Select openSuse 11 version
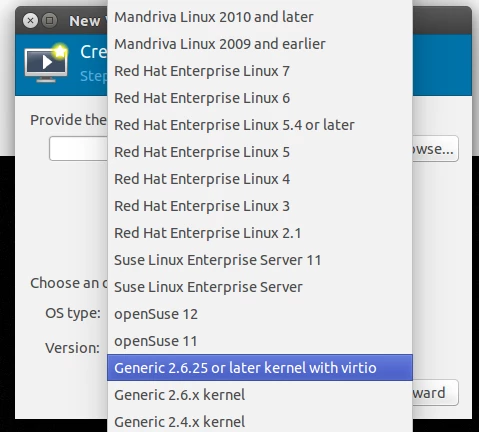The height and width of the screenshot is (432, 479). 260,341
